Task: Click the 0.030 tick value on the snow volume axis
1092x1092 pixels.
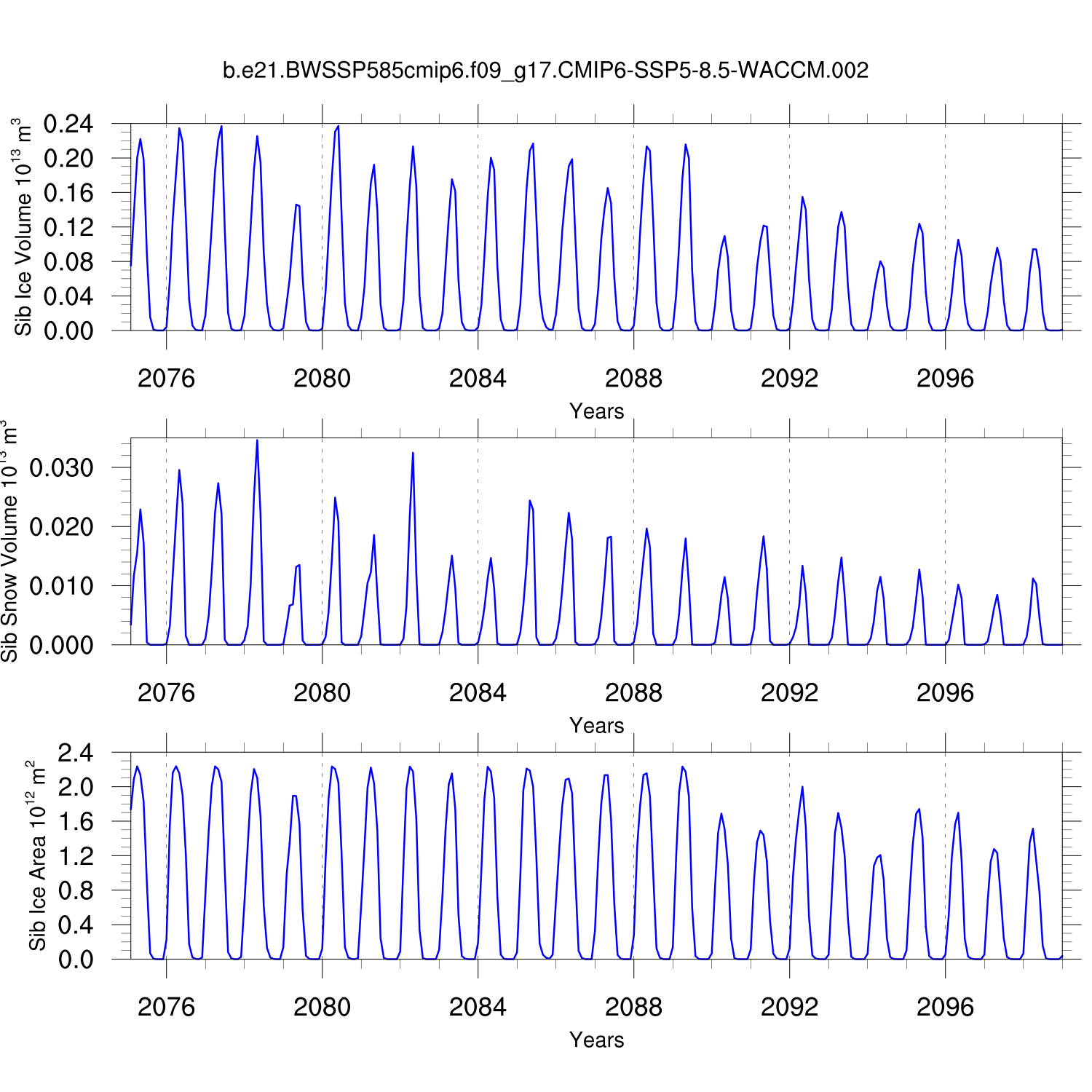Action: (x=61, y=468)
